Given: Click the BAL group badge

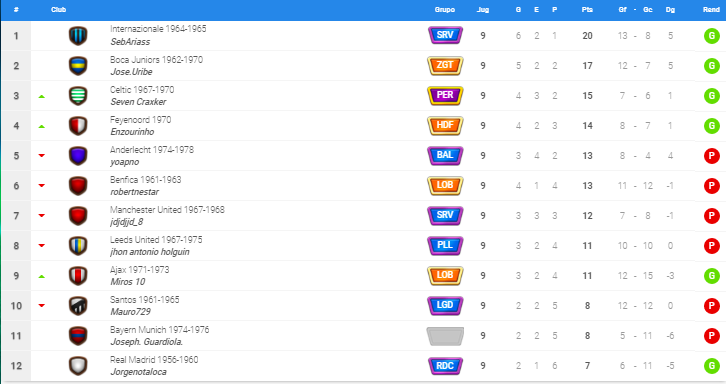Looking at the screenshot, I should click(x=445, y=155).
